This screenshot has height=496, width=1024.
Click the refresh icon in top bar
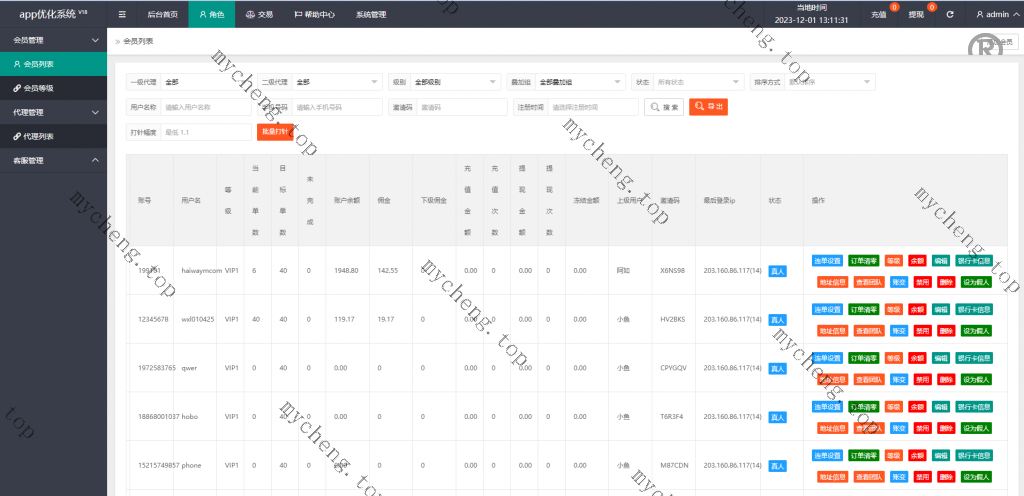(x=950, y=15)
